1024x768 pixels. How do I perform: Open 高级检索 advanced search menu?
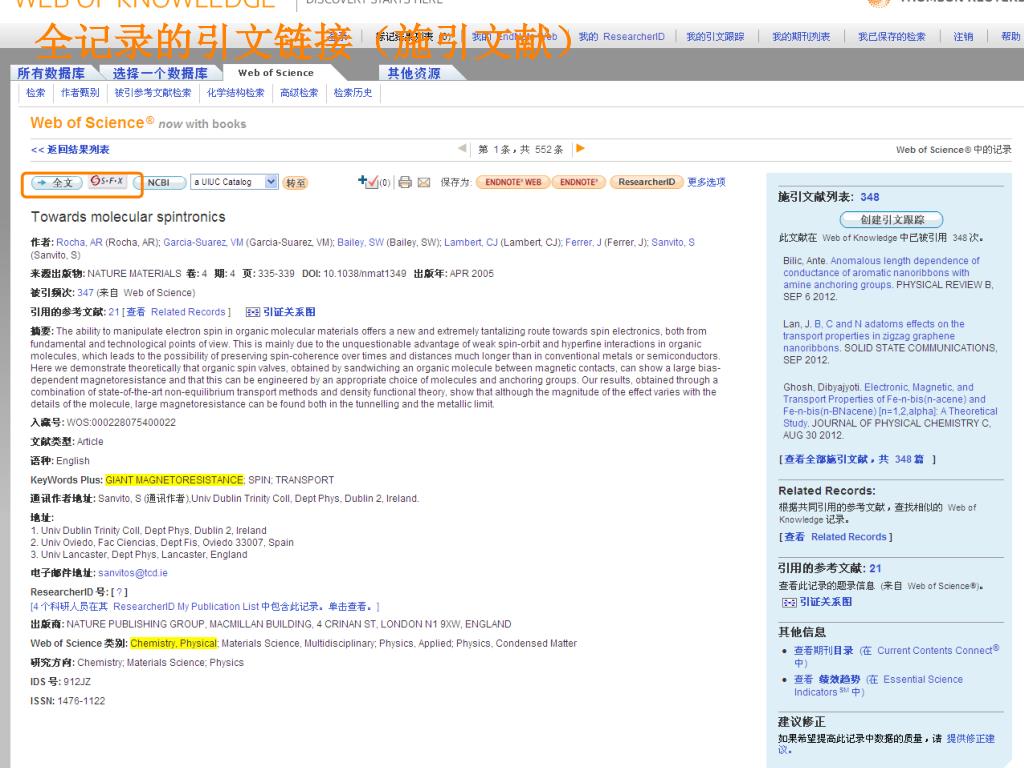pyautogui.click(x=298, y=93)
